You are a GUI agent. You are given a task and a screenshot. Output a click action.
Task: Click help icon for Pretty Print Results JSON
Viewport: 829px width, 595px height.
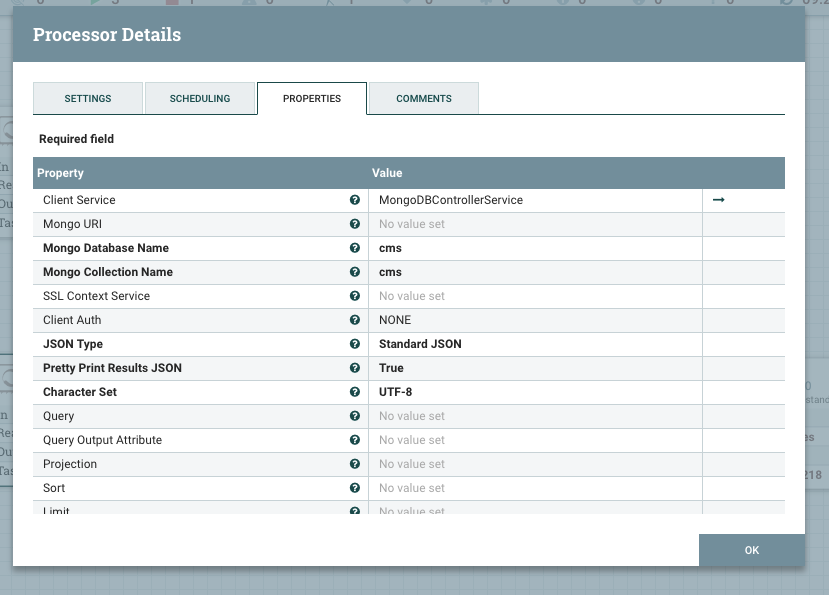pos(355,368)
